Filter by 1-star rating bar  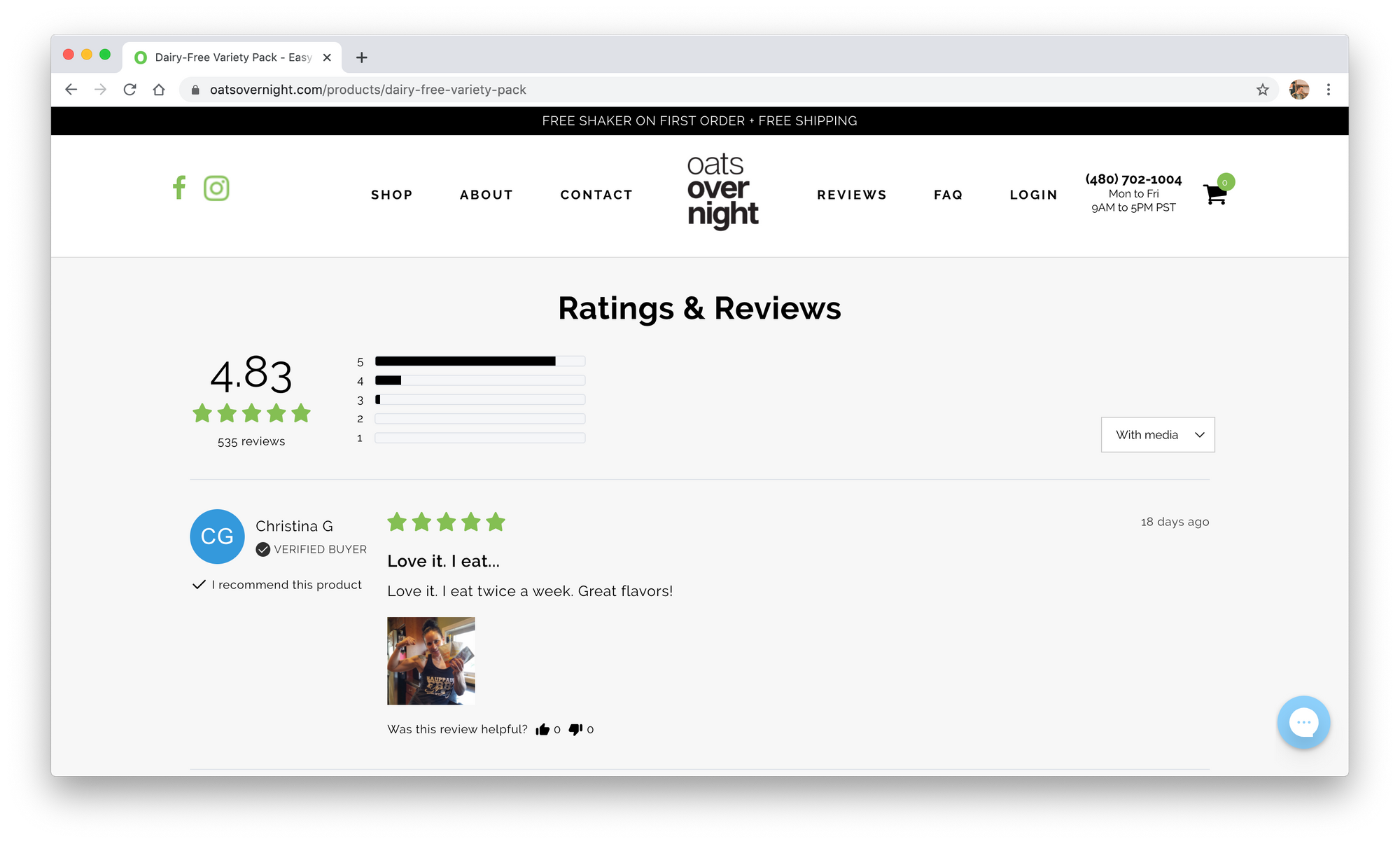tap(479, 438)
